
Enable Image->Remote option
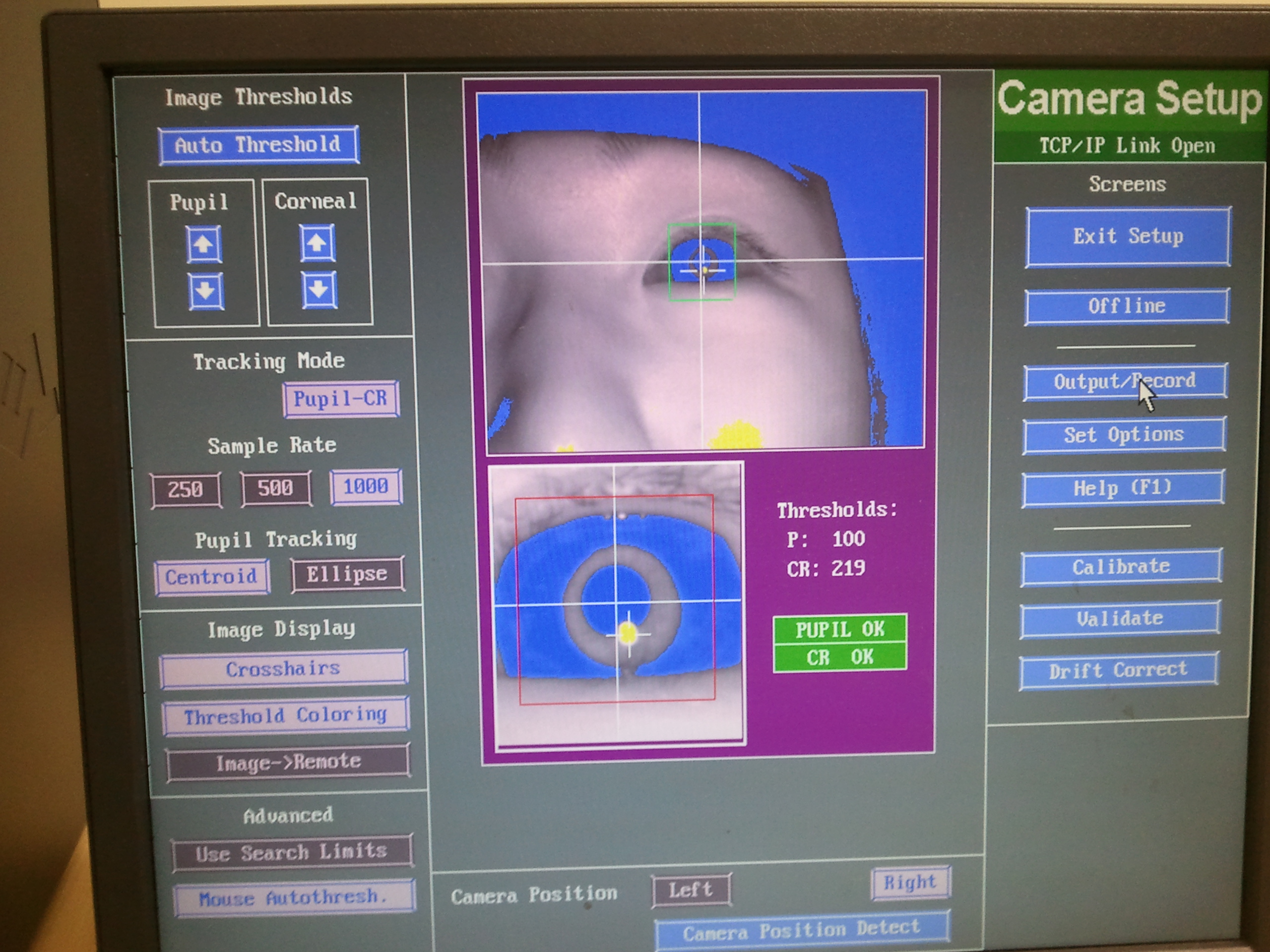288,762
